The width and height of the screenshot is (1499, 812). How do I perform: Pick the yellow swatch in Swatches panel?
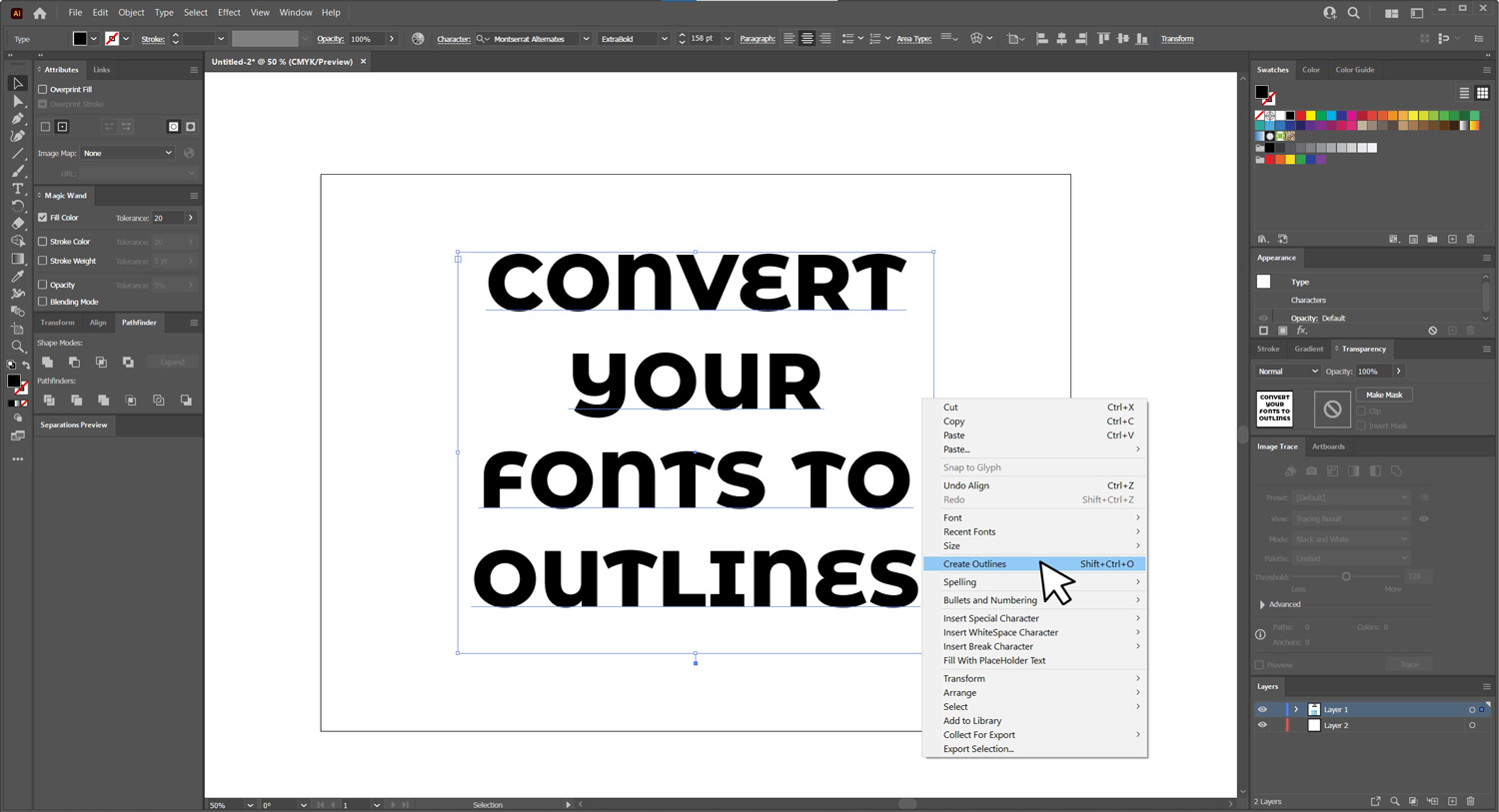pyautogui.click(x=1310, y=116)
